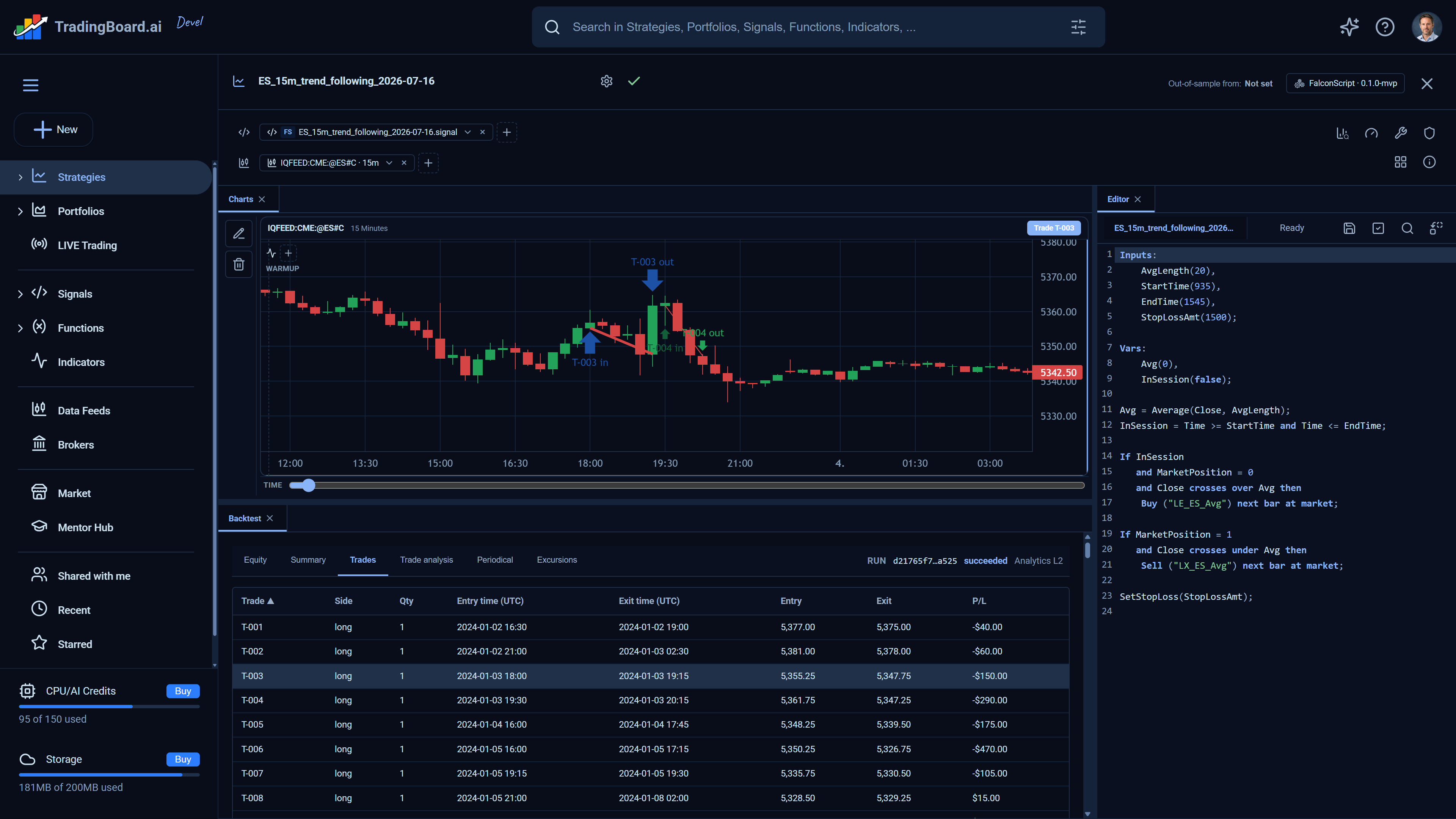Open the Excursions tab
The image size is (1456, 819).
tap(557, 560)
